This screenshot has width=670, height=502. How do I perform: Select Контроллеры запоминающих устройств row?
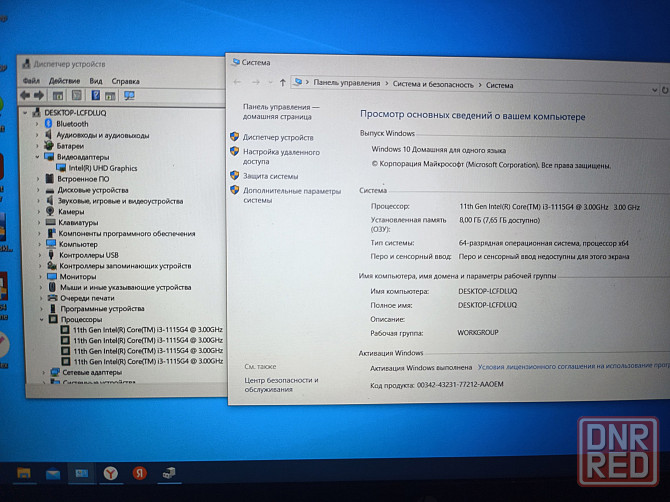pyautogui.click(x=125, y=266)
